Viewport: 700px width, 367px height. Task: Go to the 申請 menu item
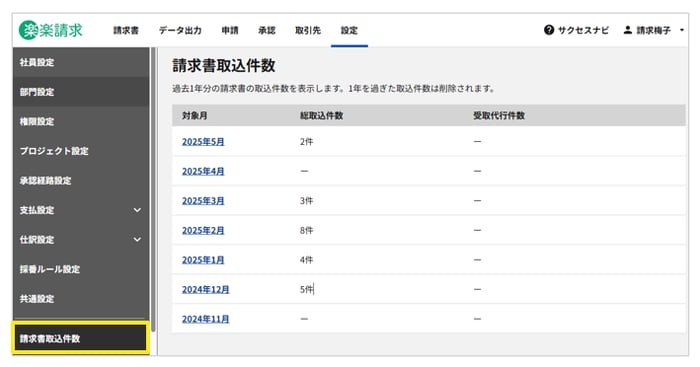point(230,30)
